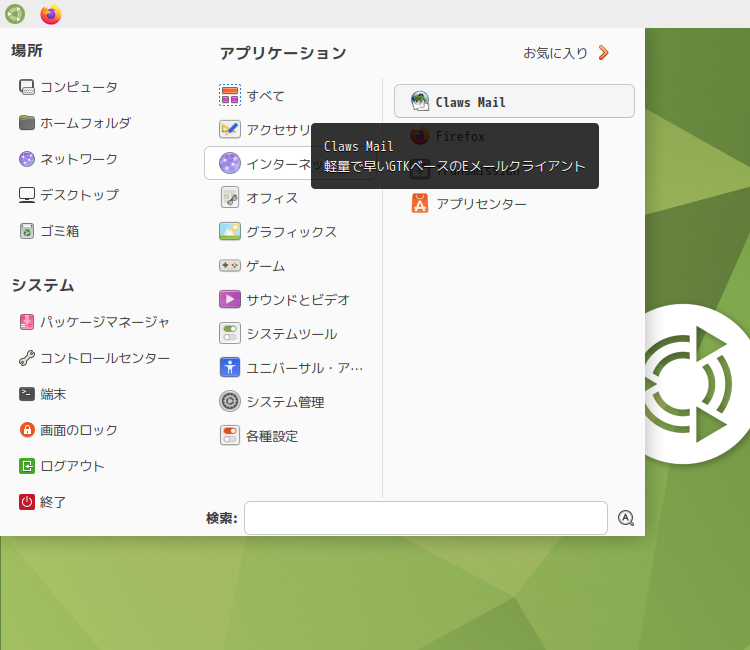This screenshot has width=750, height=650.
Task: Launch Firefox from the application list
Action: [514, 136]
